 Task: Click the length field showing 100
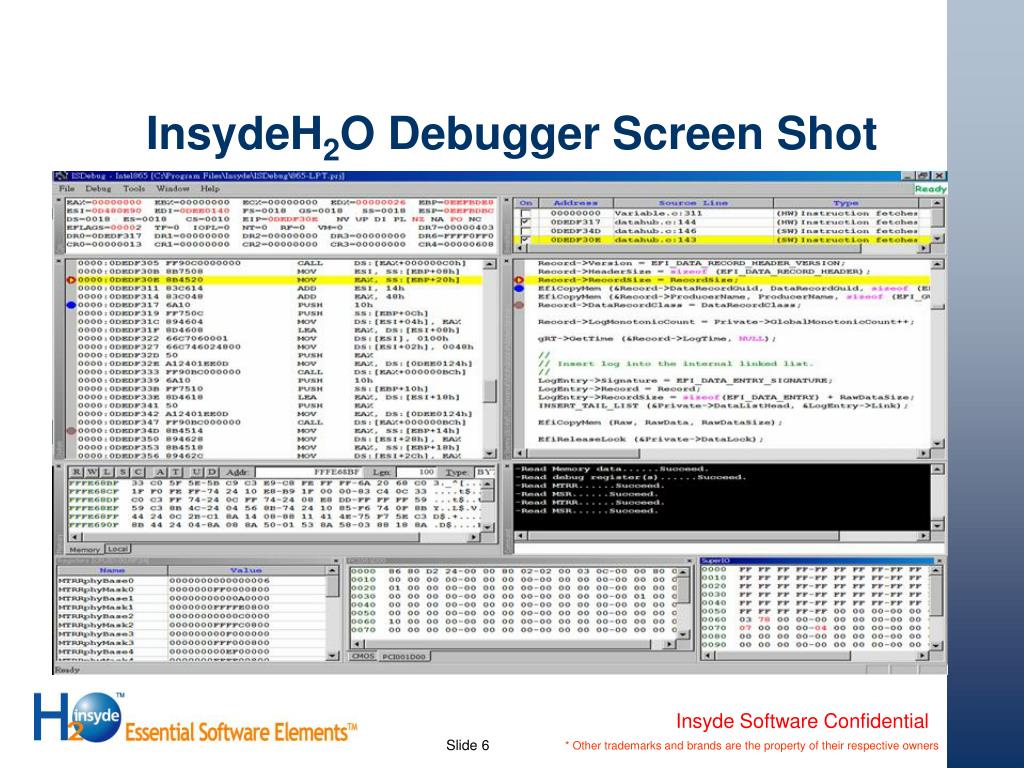point(417,472)
